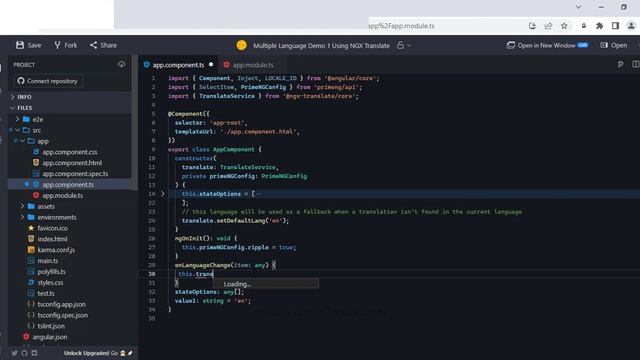Select app.component.ts in file tree
This screenshot has width=640, height=360.
click(x=68, y=184)
